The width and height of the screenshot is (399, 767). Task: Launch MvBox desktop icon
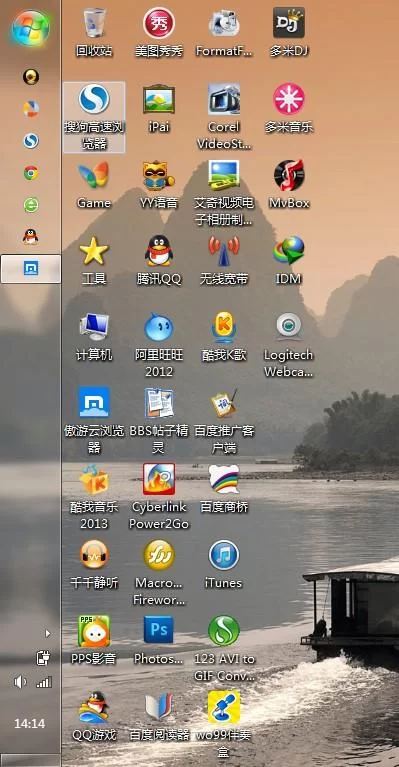tap(288, 185)
